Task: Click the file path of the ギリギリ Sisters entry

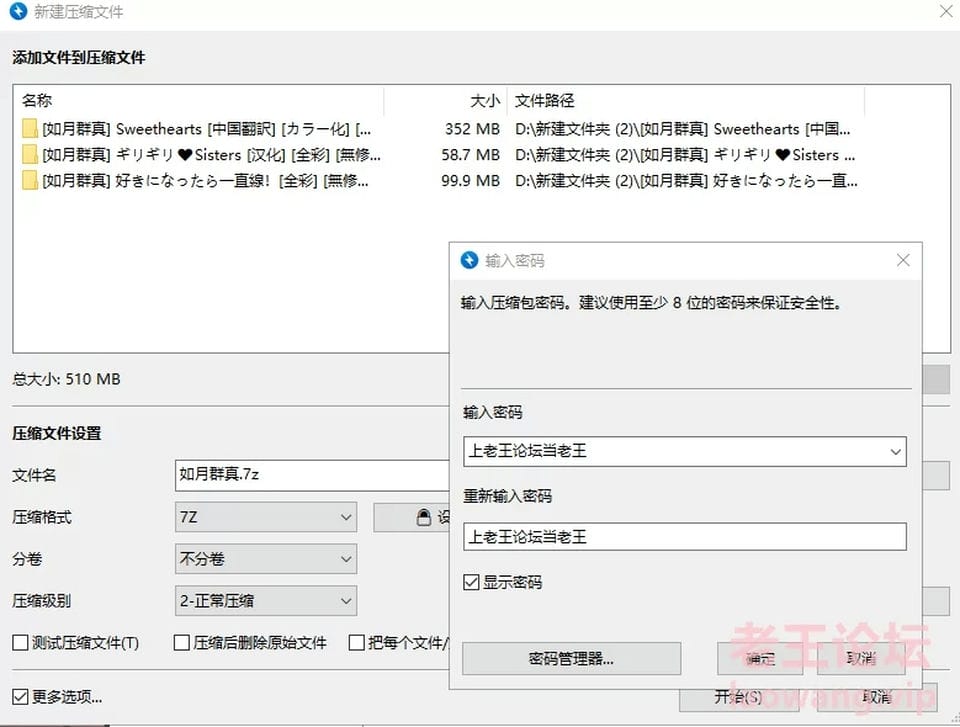Action: (x=685, y=155)
